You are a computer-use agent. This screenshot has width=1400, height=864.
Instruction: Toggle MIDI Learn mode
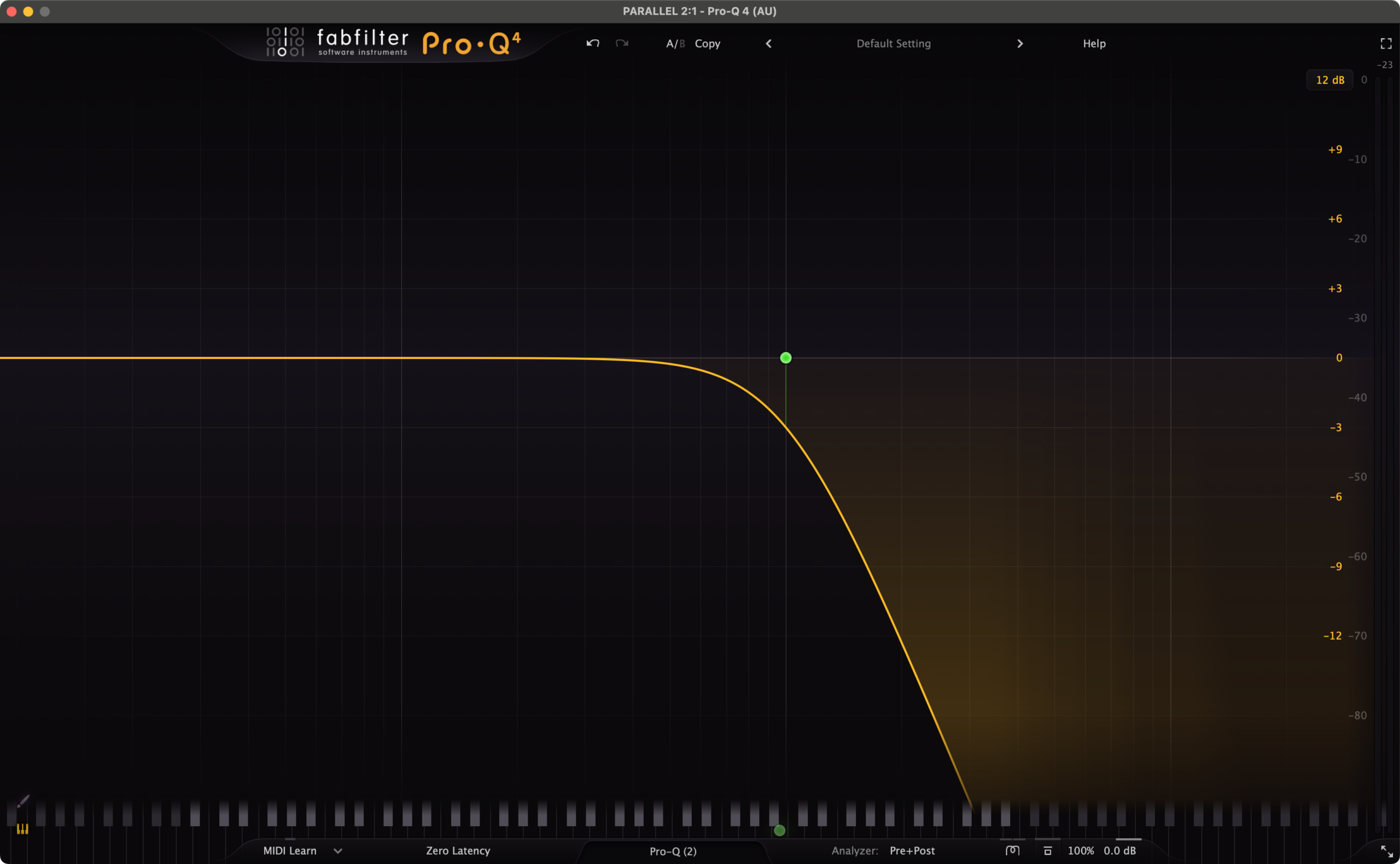pyautogui.click(x=289, y=850)
